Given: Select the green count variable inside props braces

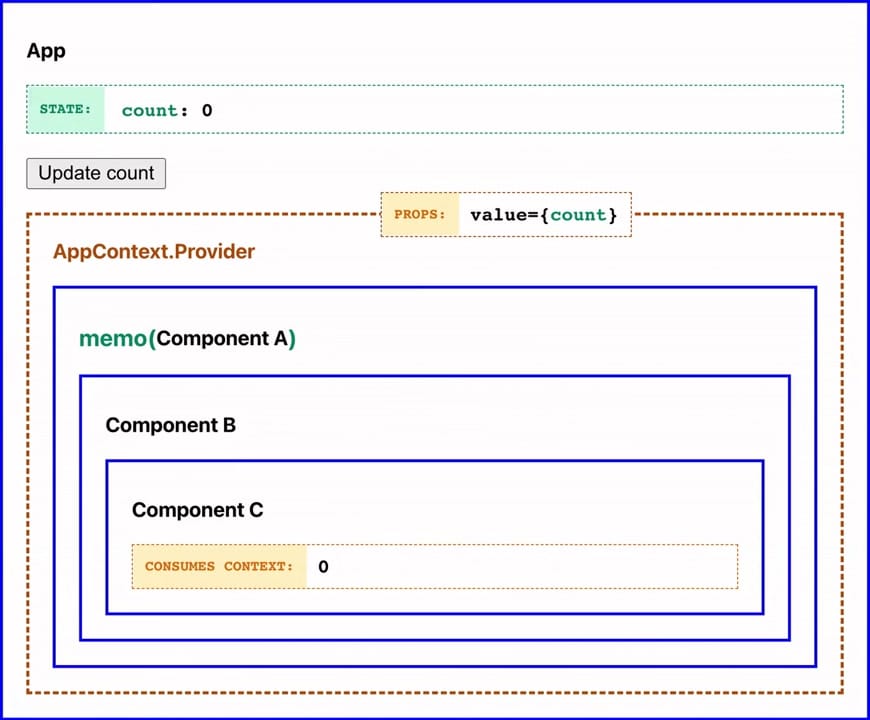Looking at the screenshot, I should pyautogui.click(x=579, y=215).
